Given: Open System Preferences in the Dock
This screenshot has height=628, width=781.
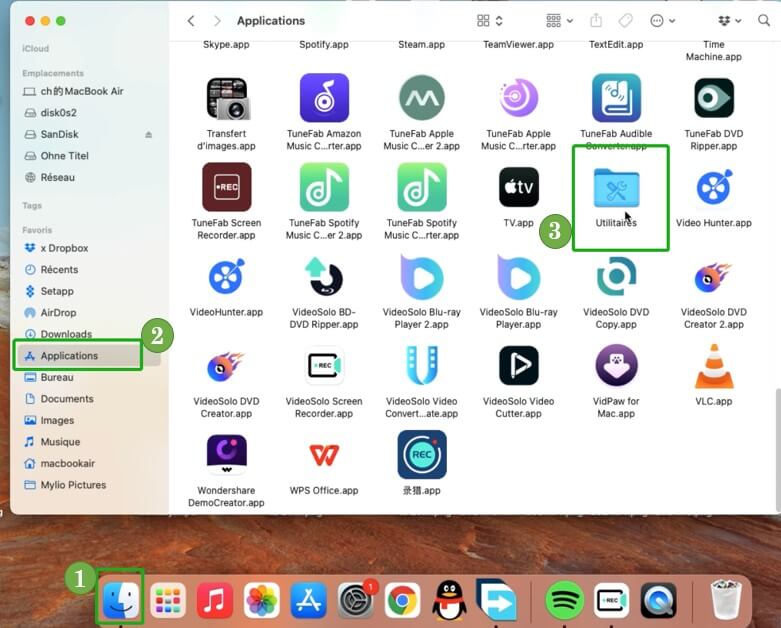Looking at the screenshot, I should pyautogui.click(x=355, y=601).
